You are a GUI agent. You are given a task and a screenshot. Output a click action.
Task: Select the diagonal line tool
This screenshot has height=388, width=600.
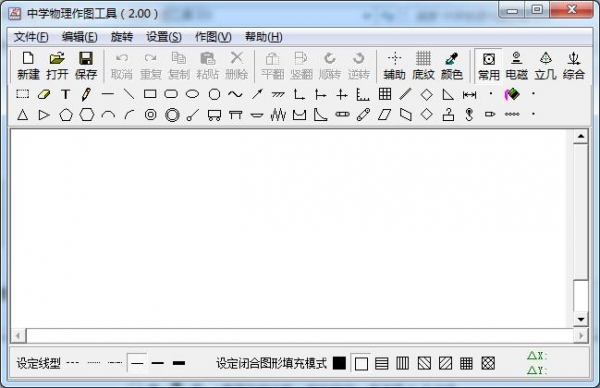[129, 94]
